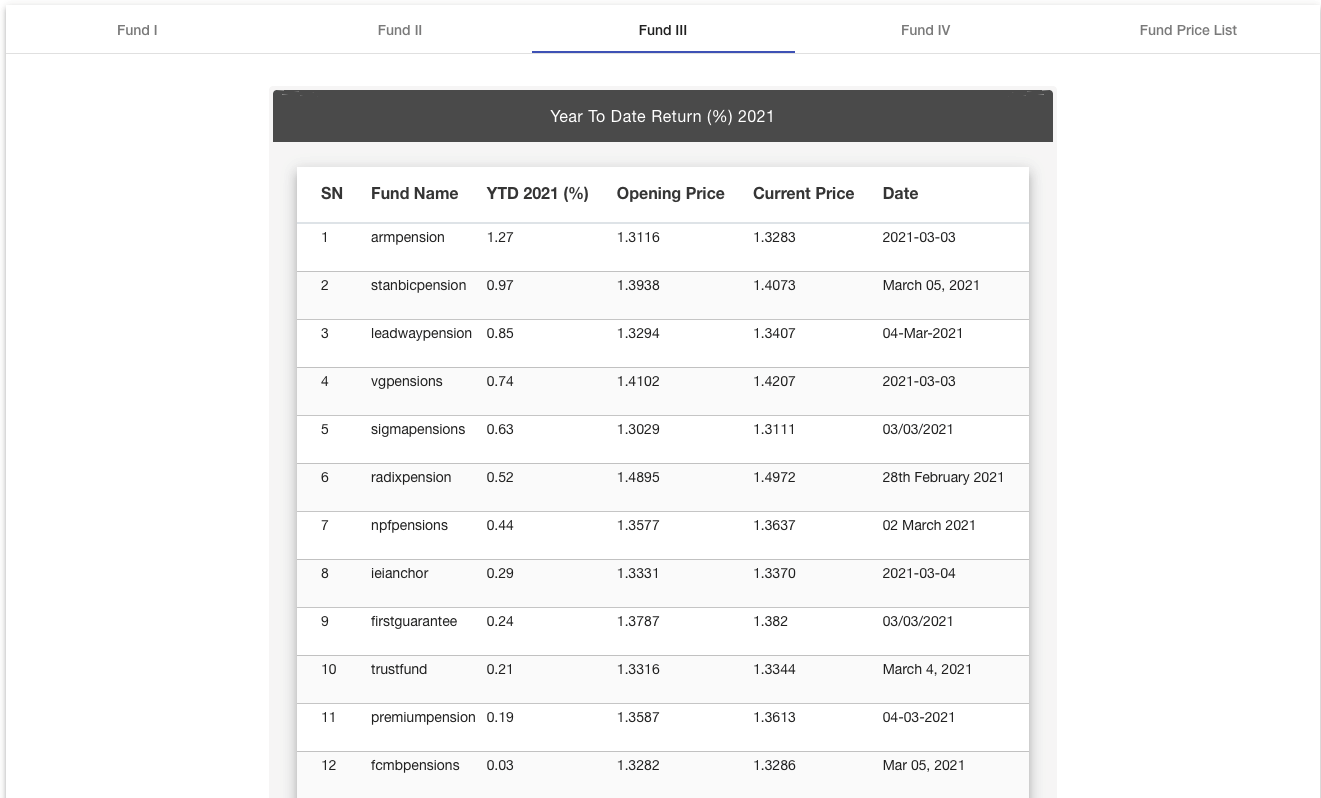Click the Opening Price column header

(670, 194)
